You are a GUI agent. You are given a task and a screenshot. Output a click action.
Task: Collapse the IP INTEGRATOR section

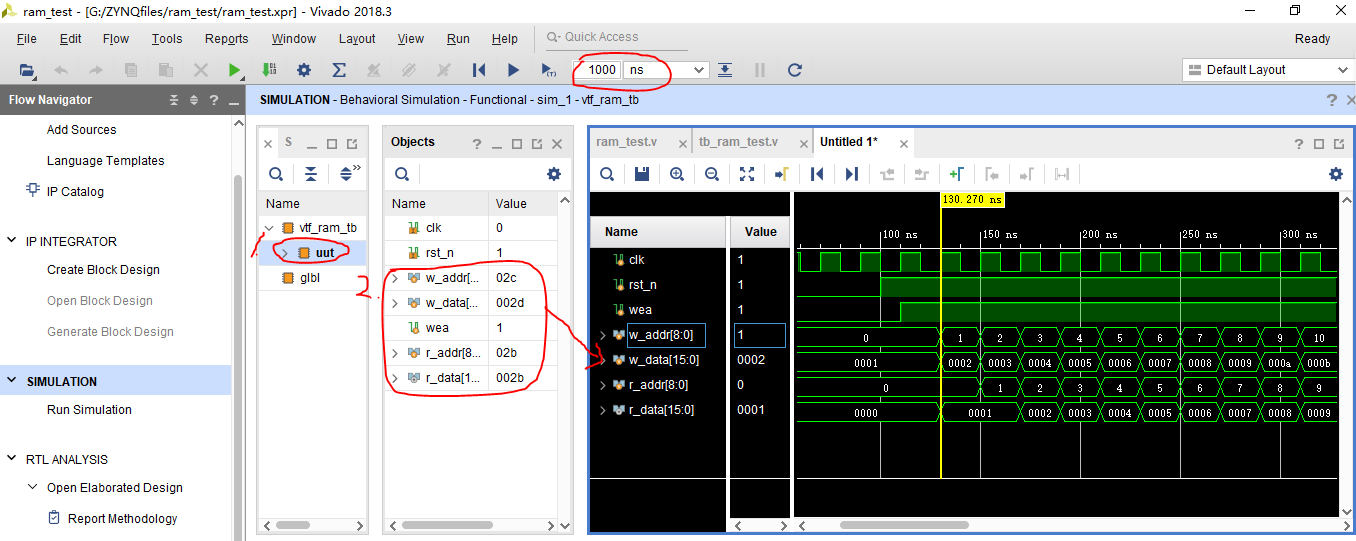(x=12, y=241)
